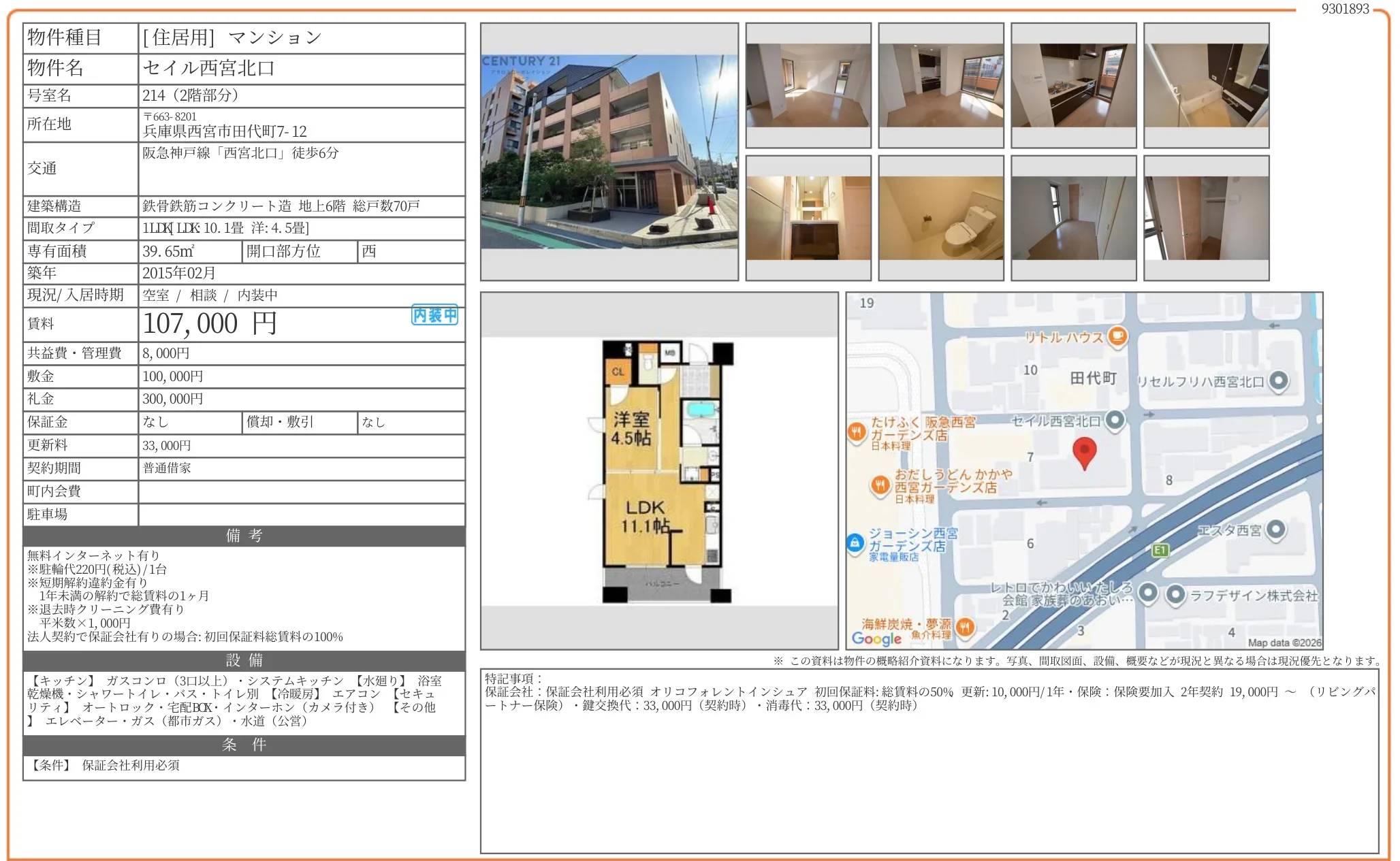Viewport: 1400px width, 861px height.
Task: Click the Google logo on map
Action: (x=876, y=638)
